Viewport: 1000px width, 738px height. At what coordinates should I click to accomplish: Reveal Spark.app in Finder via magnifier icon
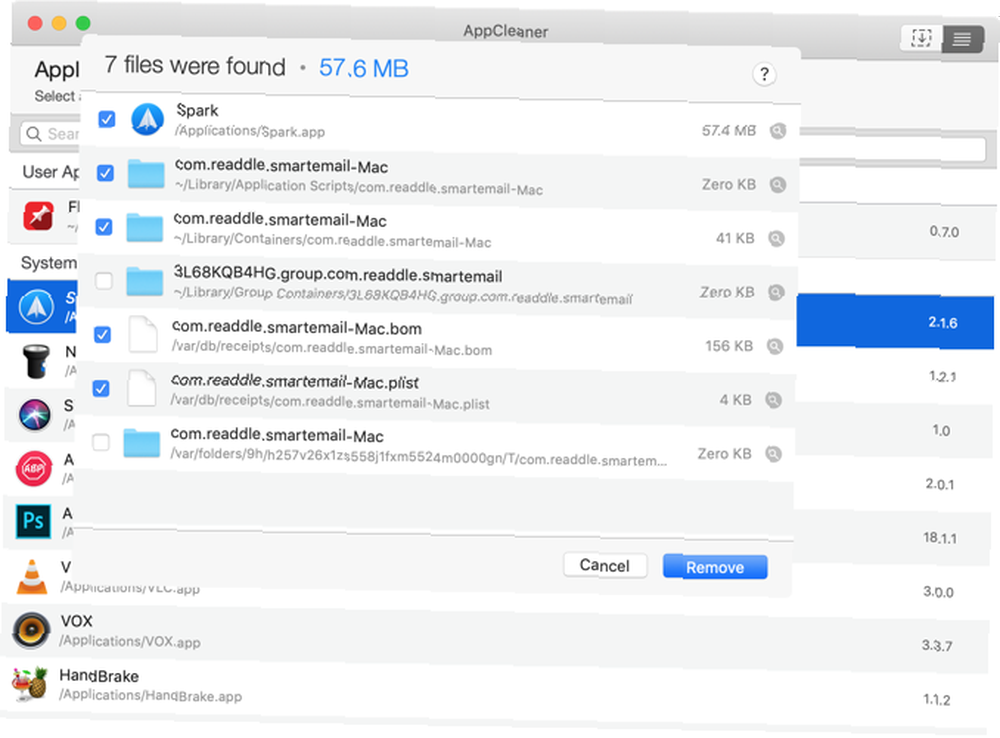pos(777,131)
